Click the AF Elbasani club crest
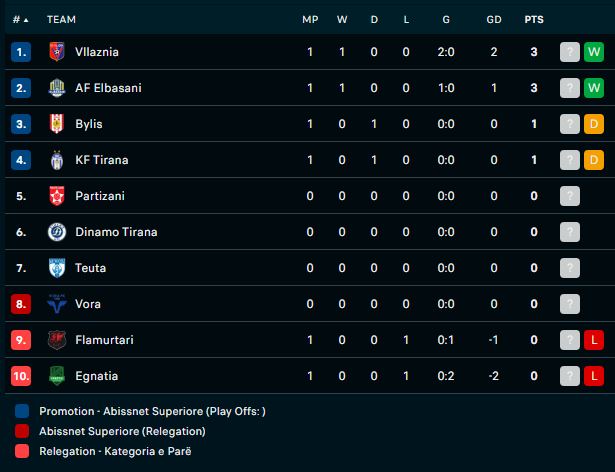 (56, 88)
